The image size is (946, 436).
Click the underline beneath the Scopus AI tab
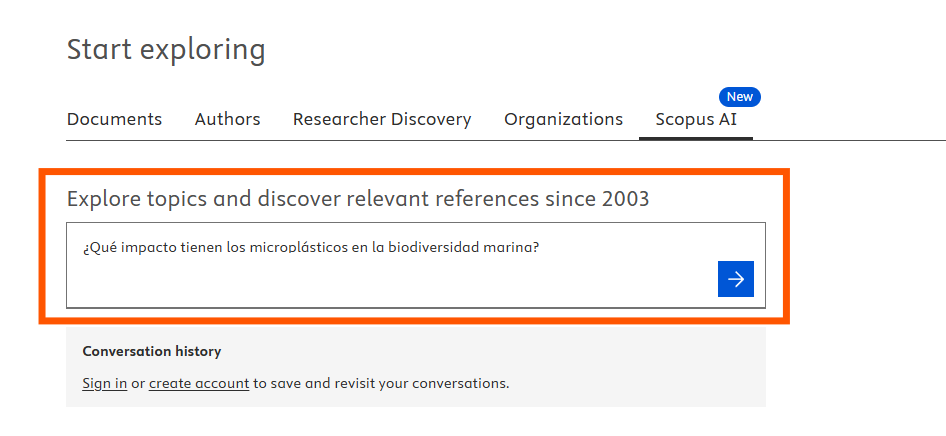(x=696, y=138)
